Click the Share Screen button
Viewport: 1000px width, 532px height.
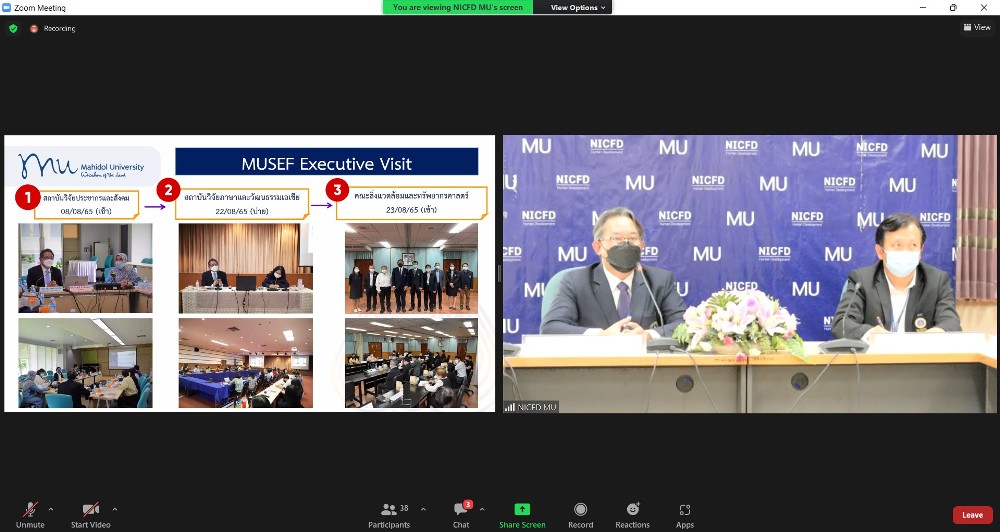pyautogui.click(x=522, y=515)
